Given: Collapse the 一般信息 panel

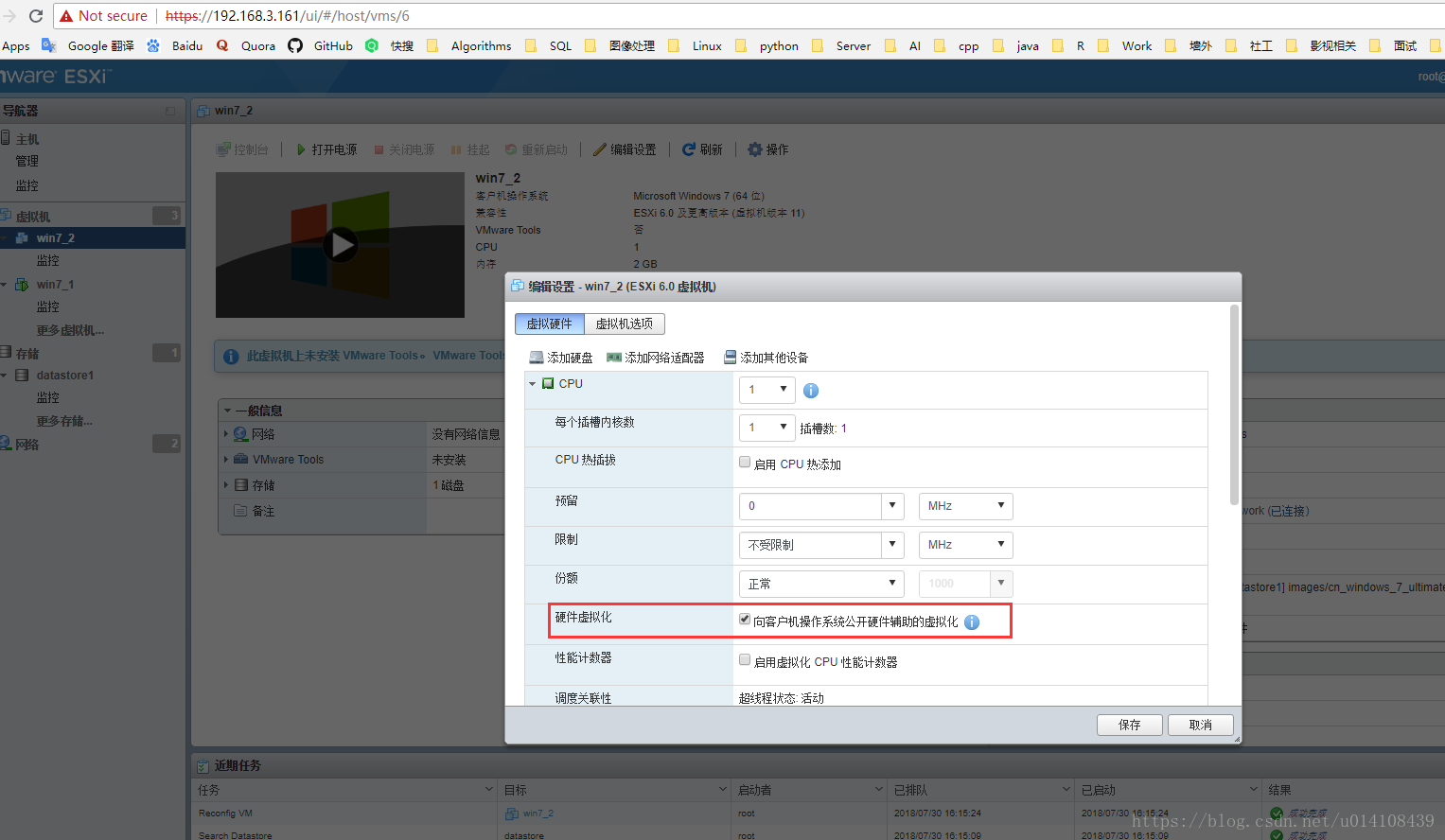Looking at the screenshot, I should [228, 411].
